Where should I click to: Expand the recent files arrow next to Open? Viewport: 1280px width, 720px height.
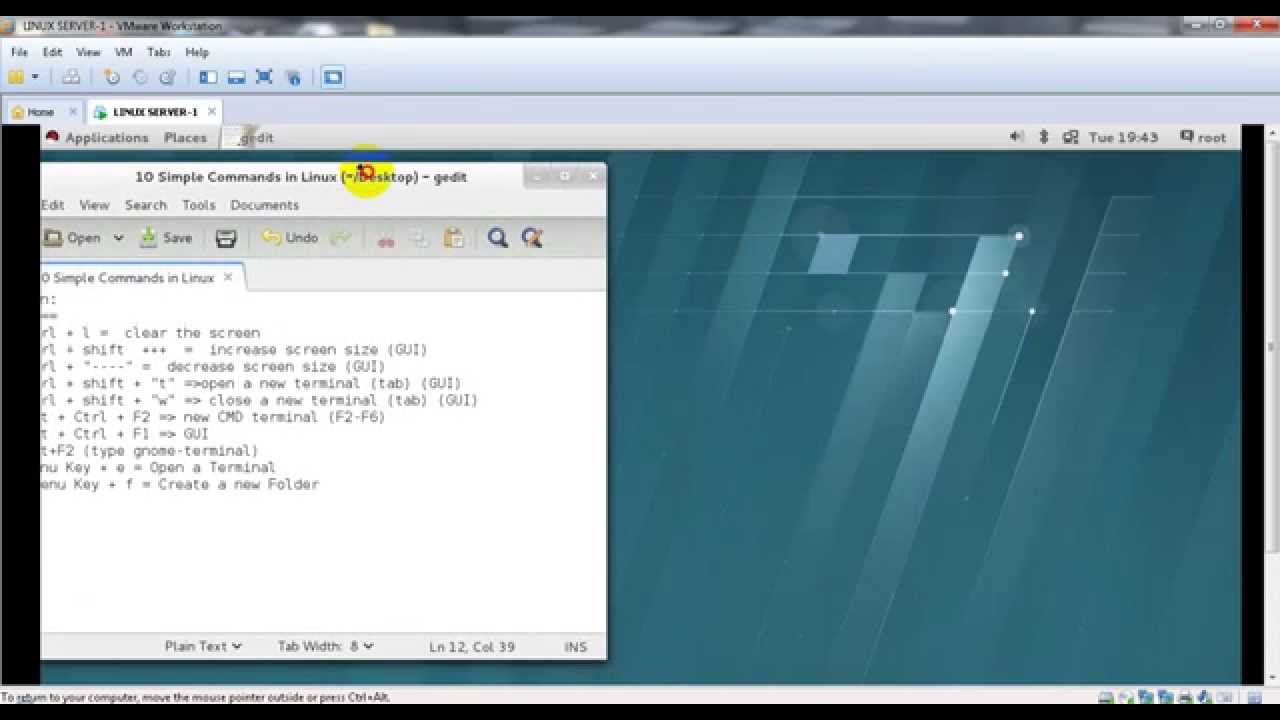tap(118, 238)
